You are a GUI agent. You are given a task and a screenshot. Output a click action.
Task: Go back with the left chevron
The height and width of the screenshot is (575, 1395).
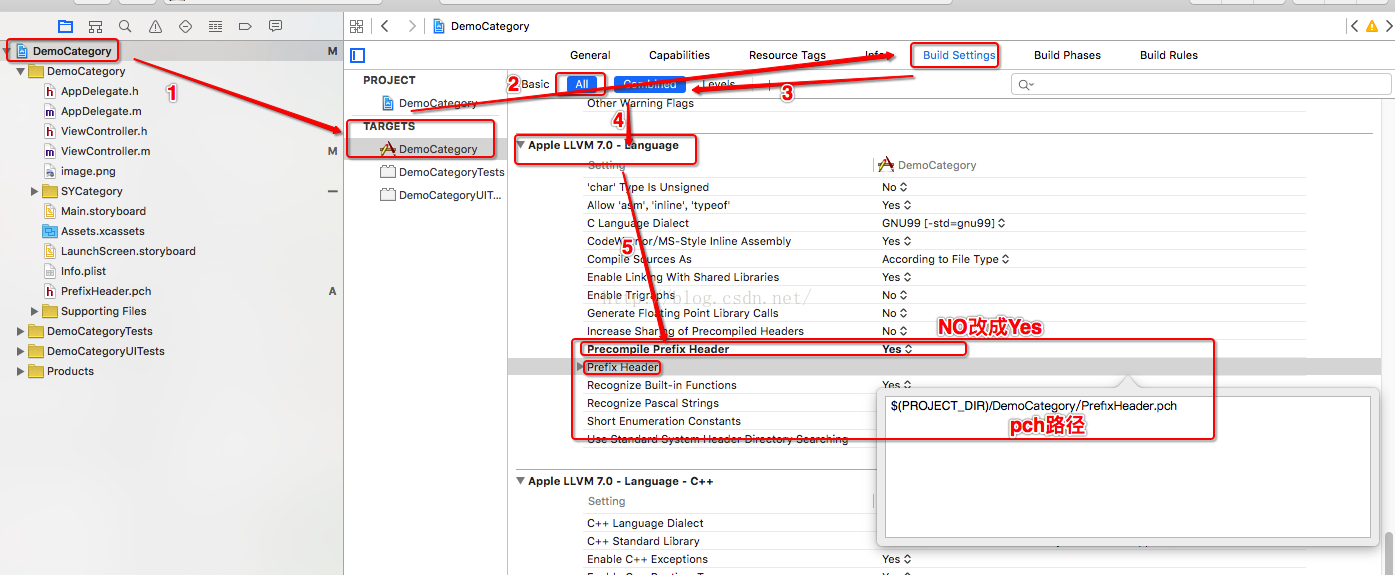point(385,26)
